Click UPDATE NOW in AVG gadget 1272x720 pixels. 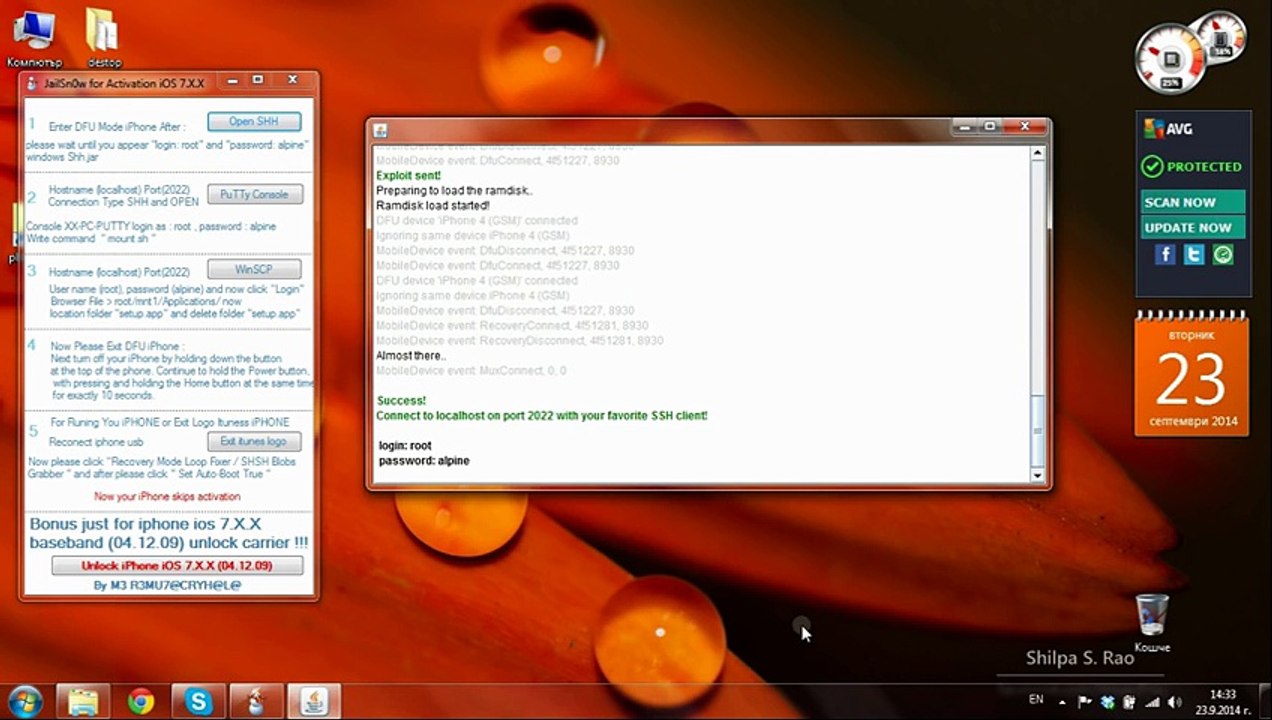tap(1192, 227)
